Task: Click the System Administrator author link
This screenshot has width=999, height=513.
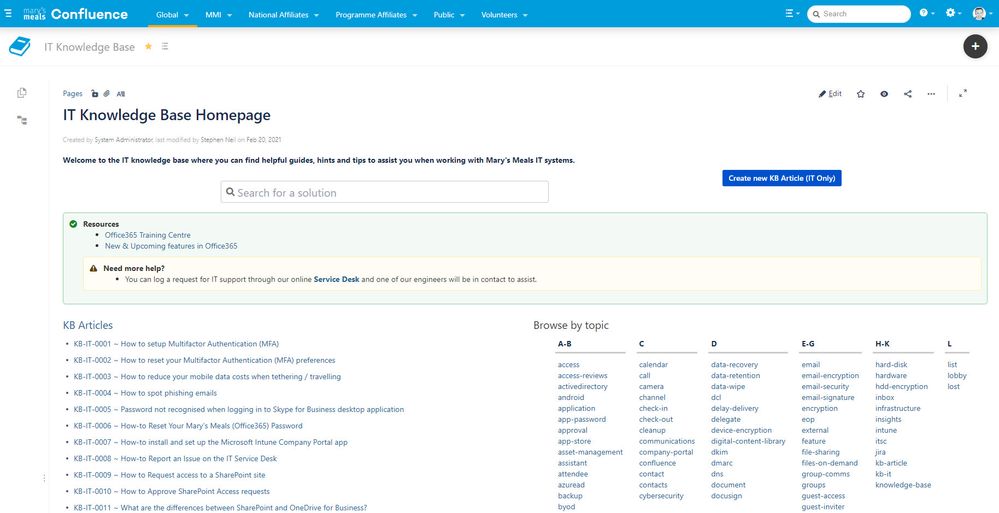Action: coord(124,140)
